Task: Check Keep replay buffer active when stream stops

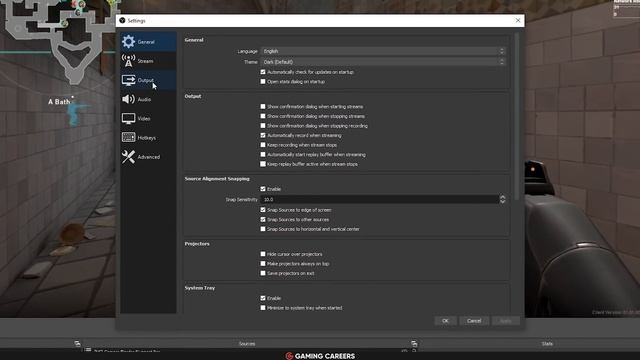Action: pos(263,164)
